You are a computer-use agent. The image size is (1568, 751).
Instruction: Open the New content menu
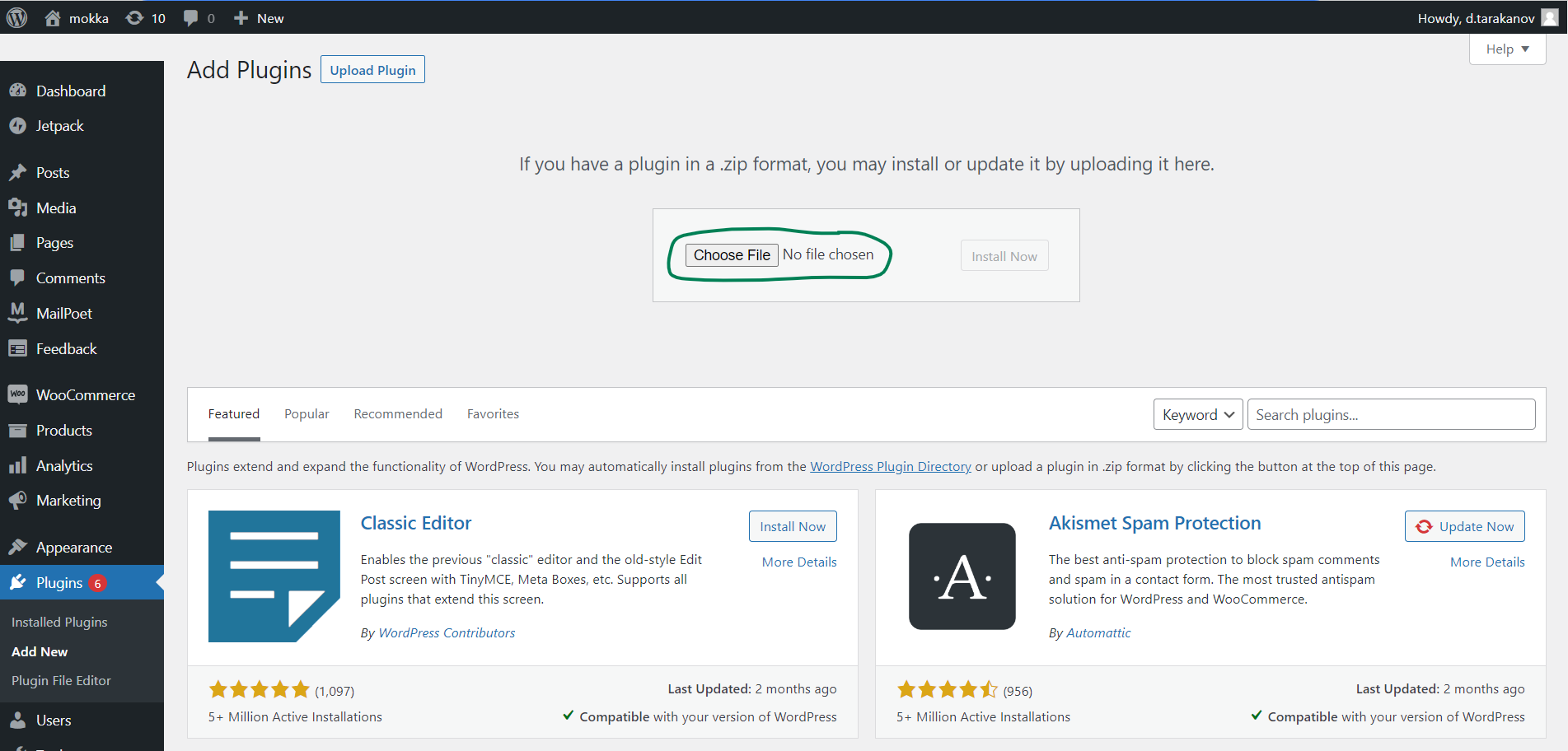click(x=259, y=18)
